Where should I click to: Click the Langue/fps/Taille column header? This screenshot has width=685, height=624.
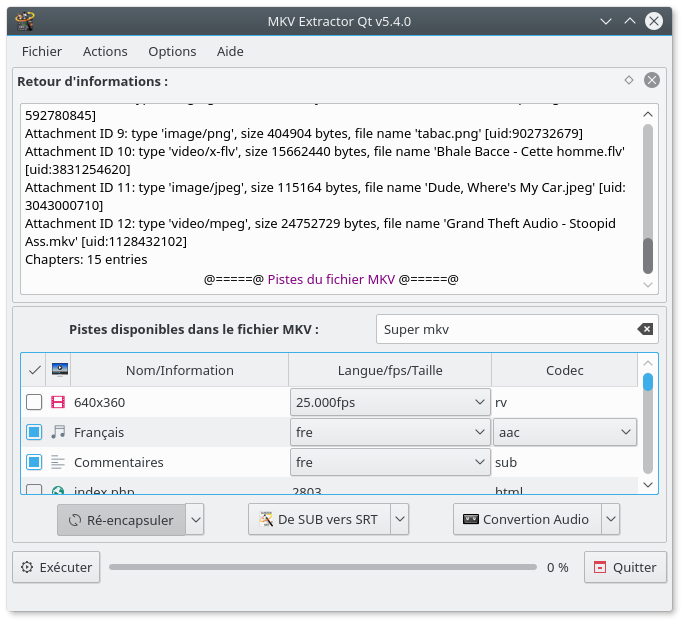click(390, 370)
